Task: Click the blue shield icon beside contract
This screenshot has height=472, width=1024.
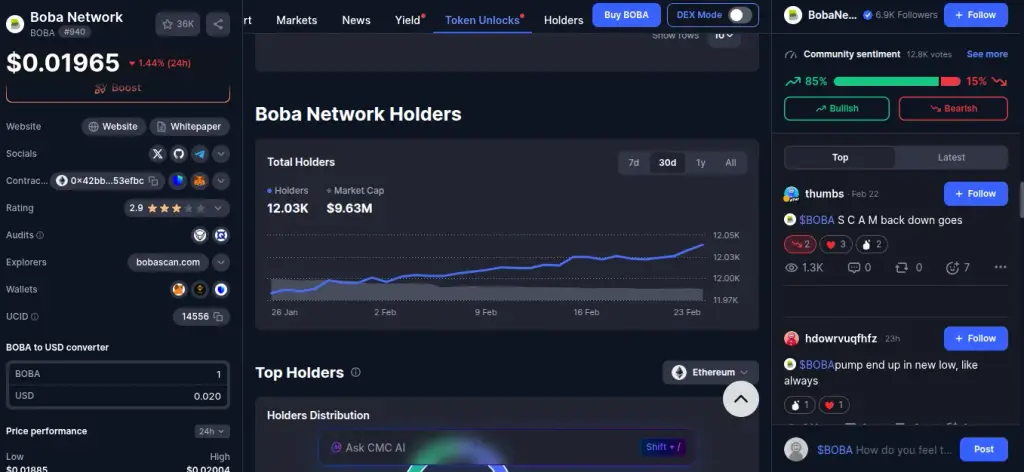Action: pos(178,181)
